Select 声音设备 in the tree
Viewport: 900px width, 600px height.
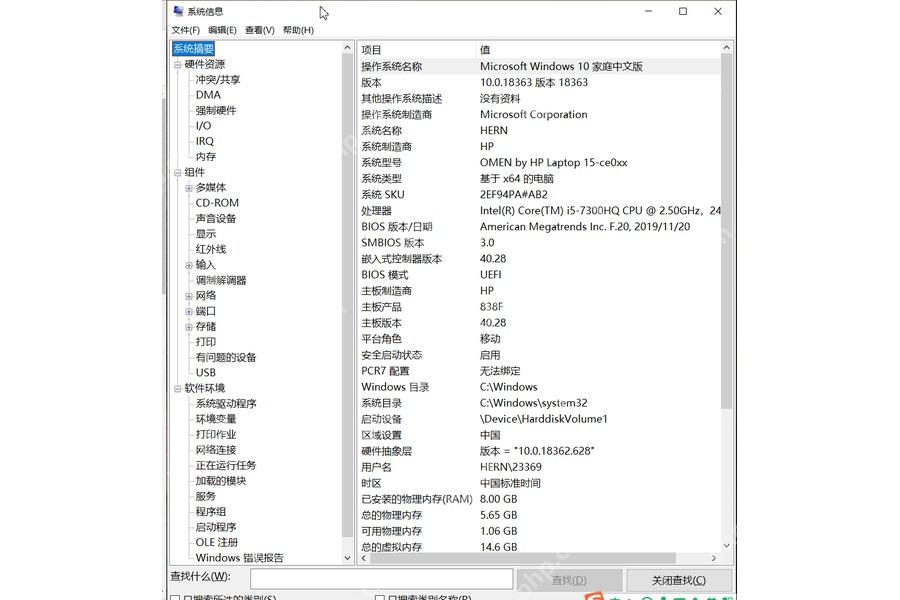click(x=216, y=218)
